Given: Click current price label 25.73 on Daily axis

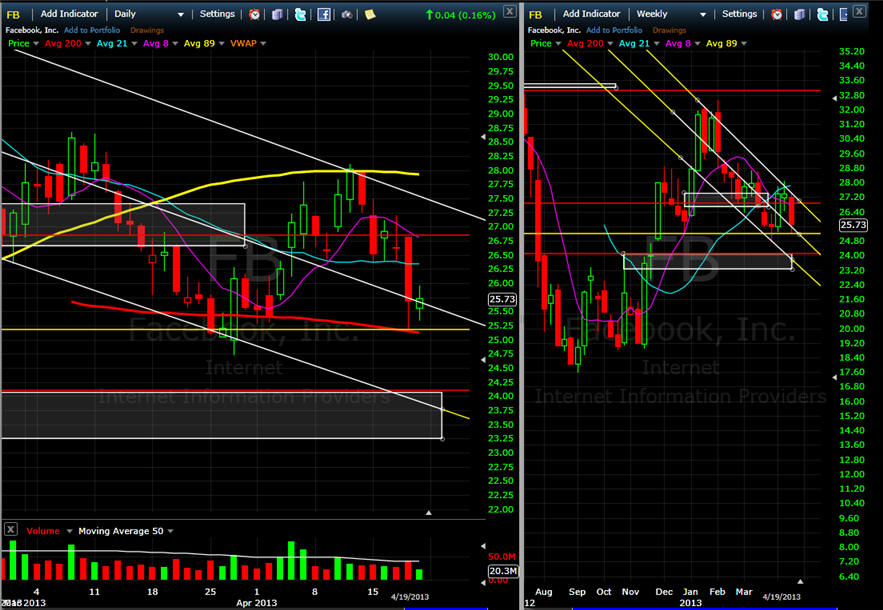Looking at the screenshot, I should [502, 299].
